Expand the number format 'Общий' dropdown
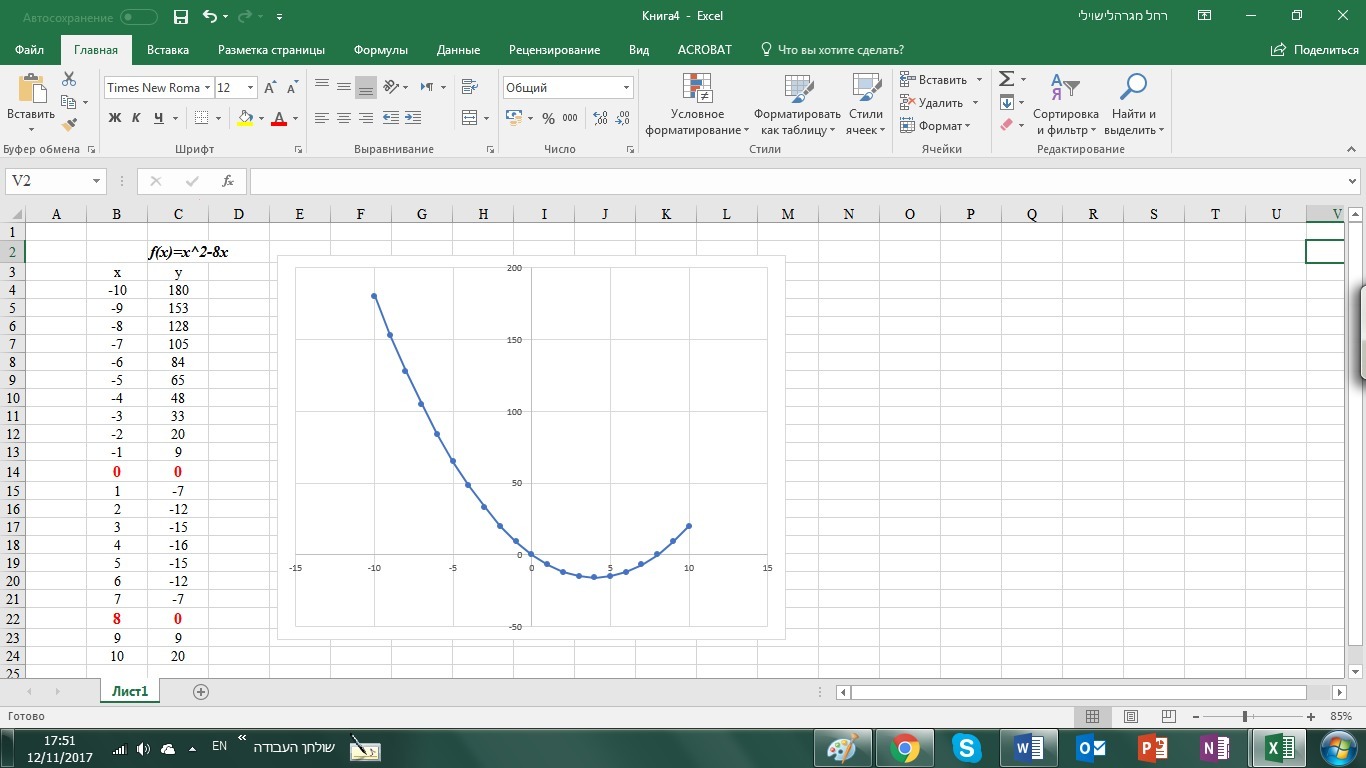 [x=626, y=88]
